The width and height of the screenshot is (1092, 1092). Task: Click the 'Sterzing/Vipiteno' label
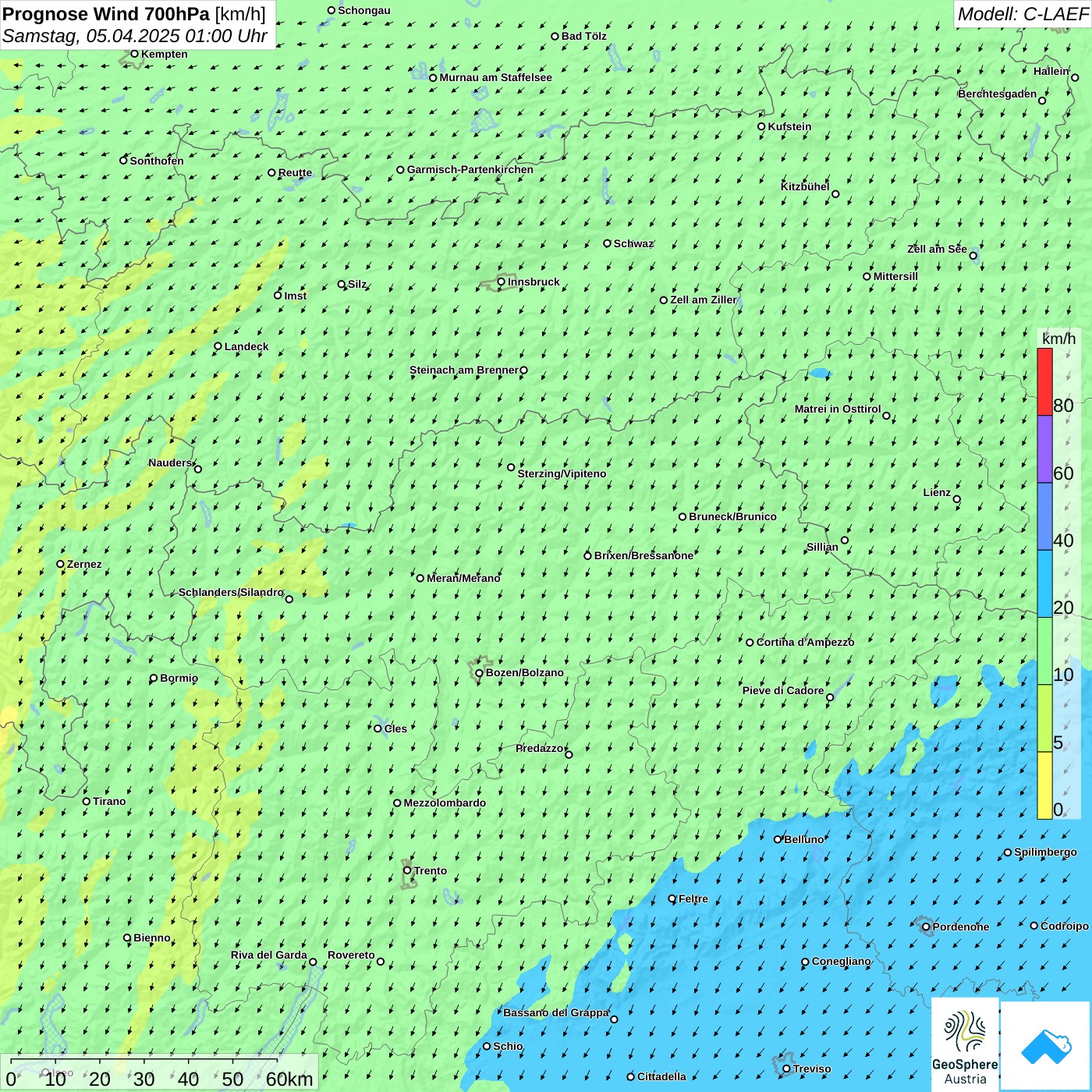coord(562,473)
